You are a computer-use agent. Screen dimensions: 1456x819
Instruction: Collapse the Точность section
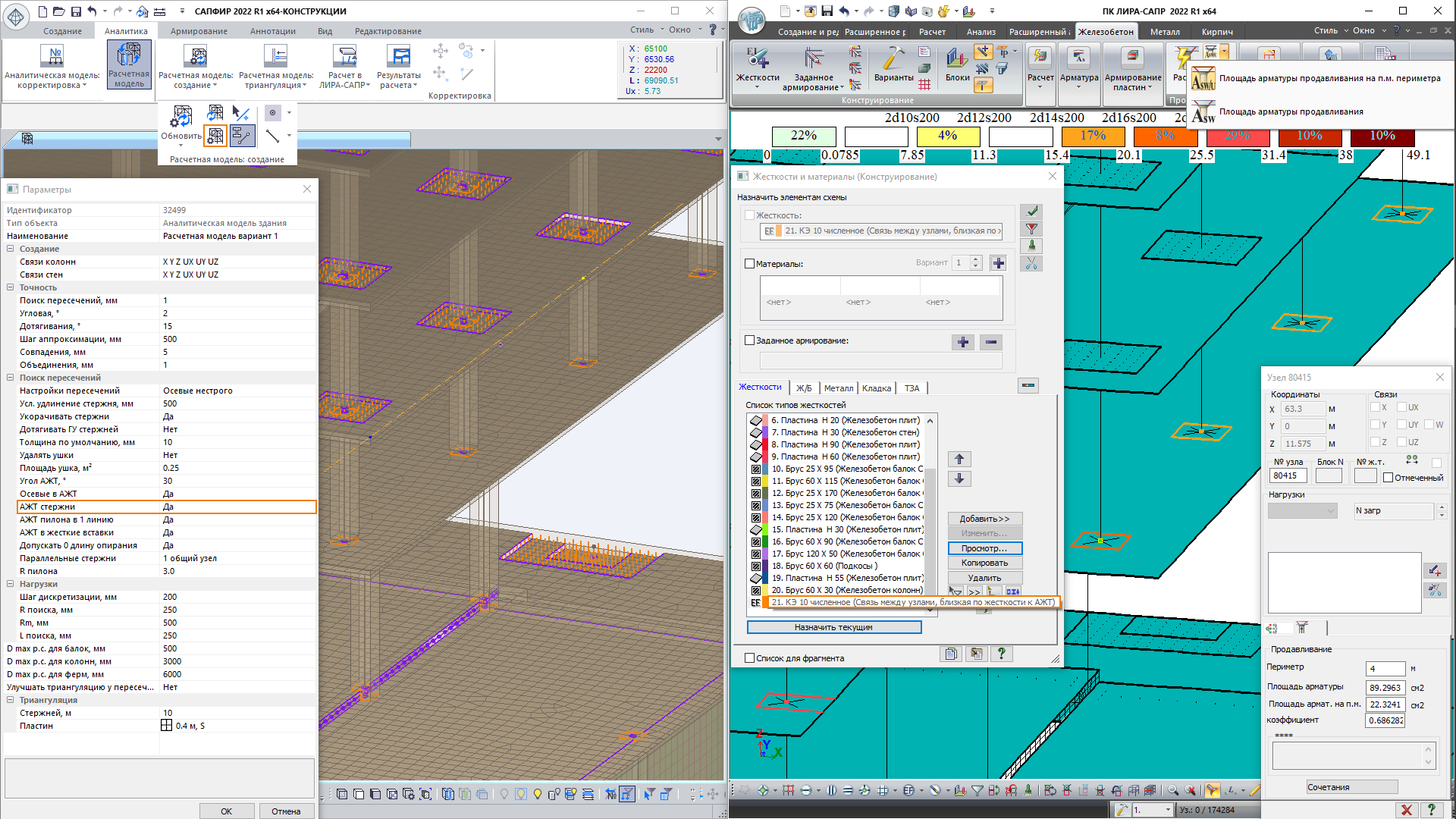(x=11, y=287)
